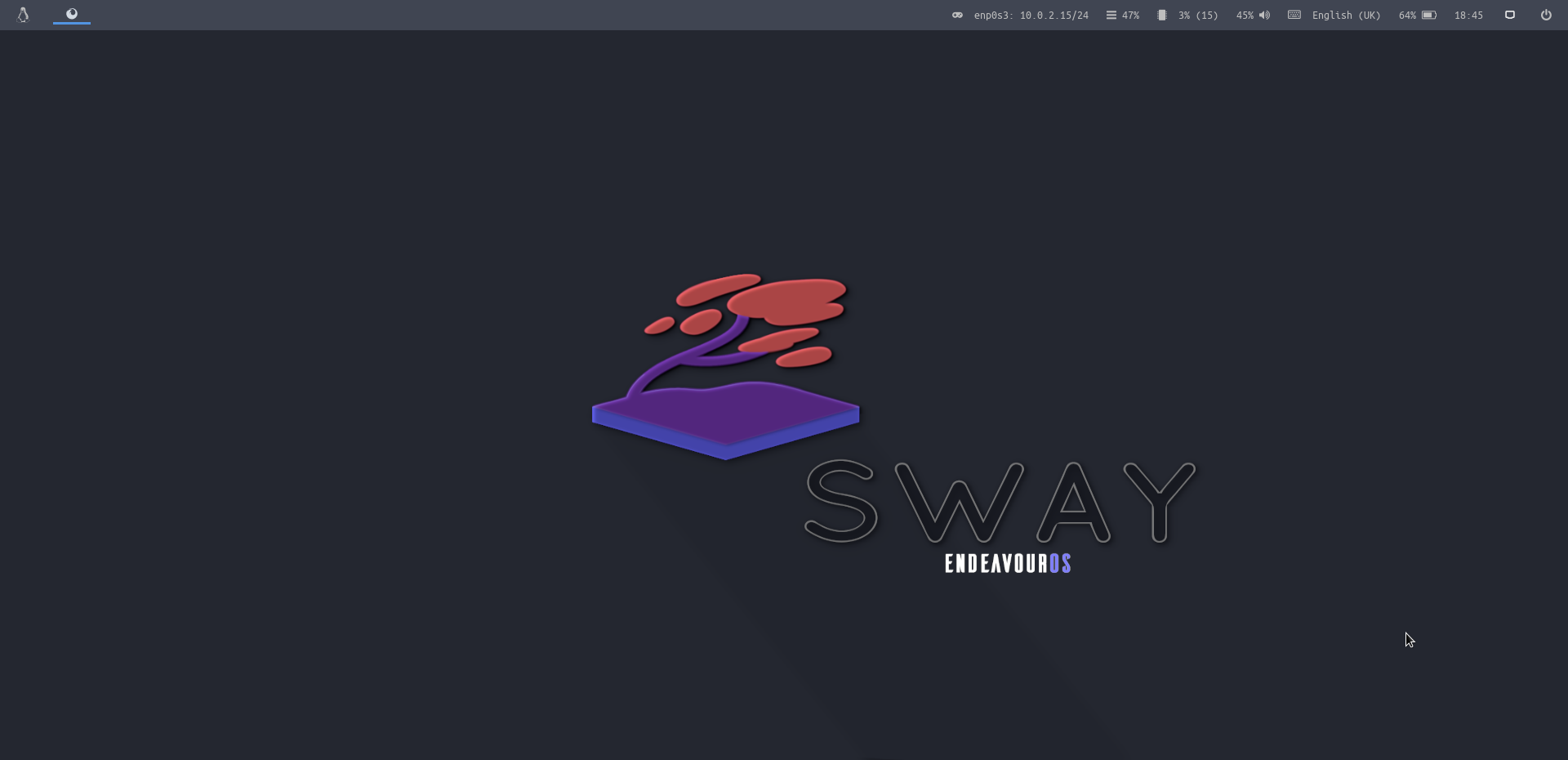Click the keyboard layout icon
Image resolution: width=1568 pixels, height=760 pixels.
[x=1294, y=15]
